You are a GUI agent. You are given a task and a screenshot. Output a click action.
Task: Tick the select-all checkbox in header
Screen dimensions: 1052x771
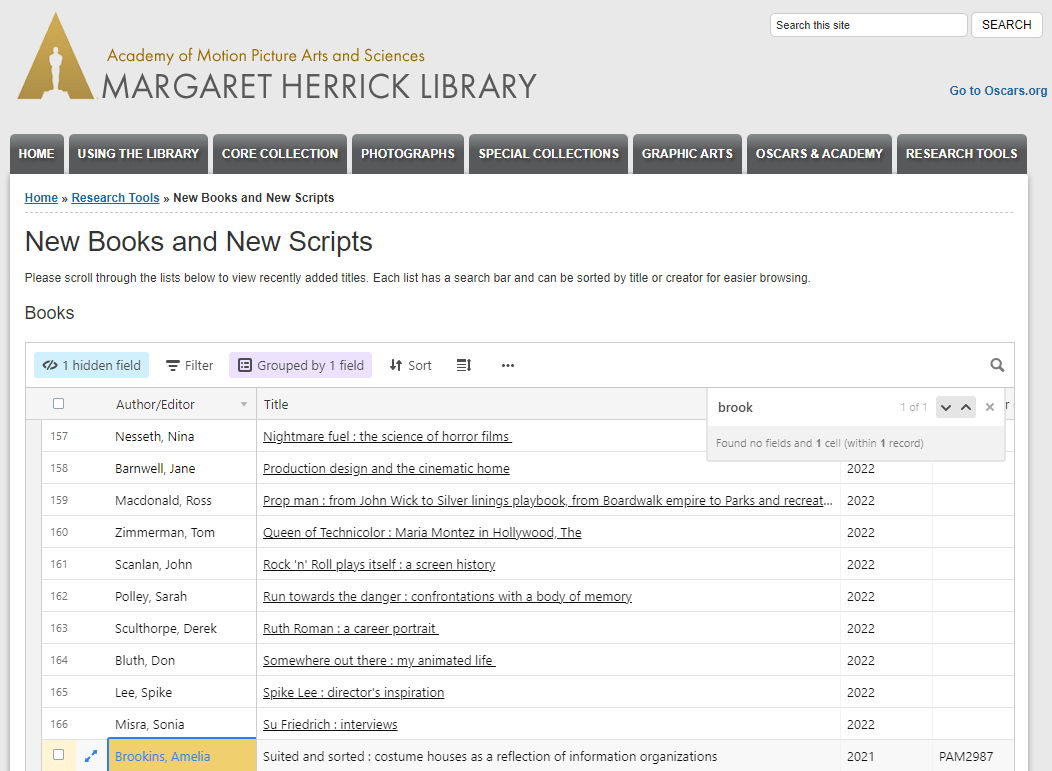tap(59, 404)
